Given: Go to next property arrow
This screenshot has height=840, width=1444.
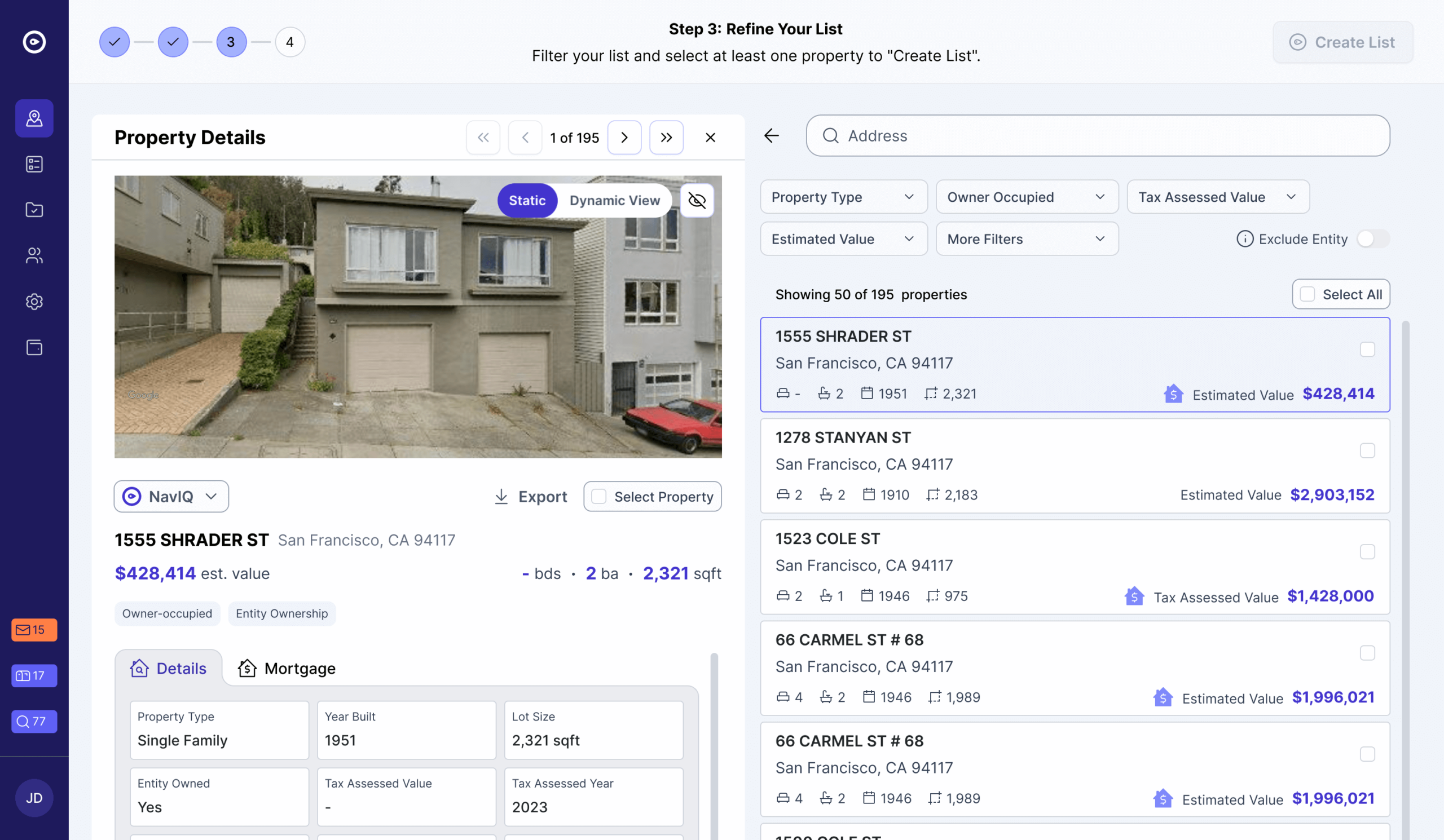Looking at the screenshot, I should (x=624, y=138).
